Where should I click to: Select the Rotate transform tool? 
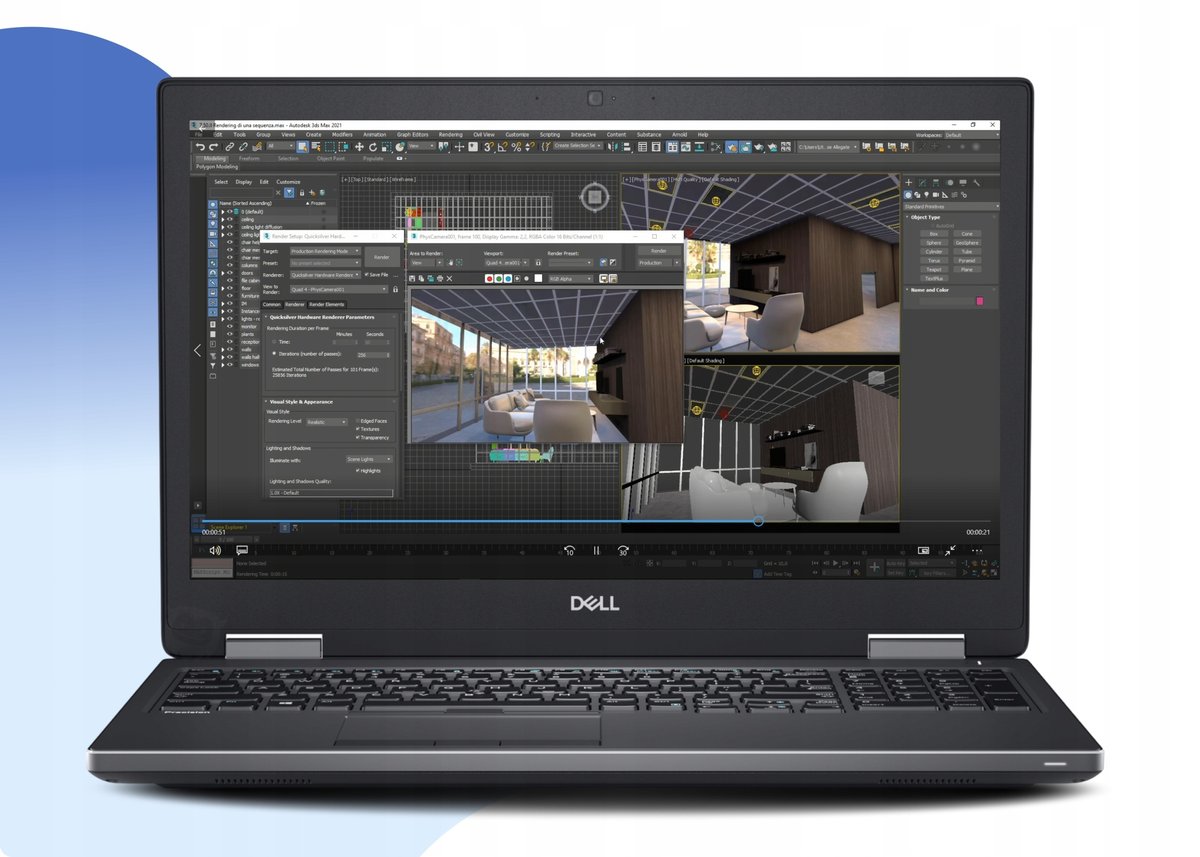pos(372,147)
